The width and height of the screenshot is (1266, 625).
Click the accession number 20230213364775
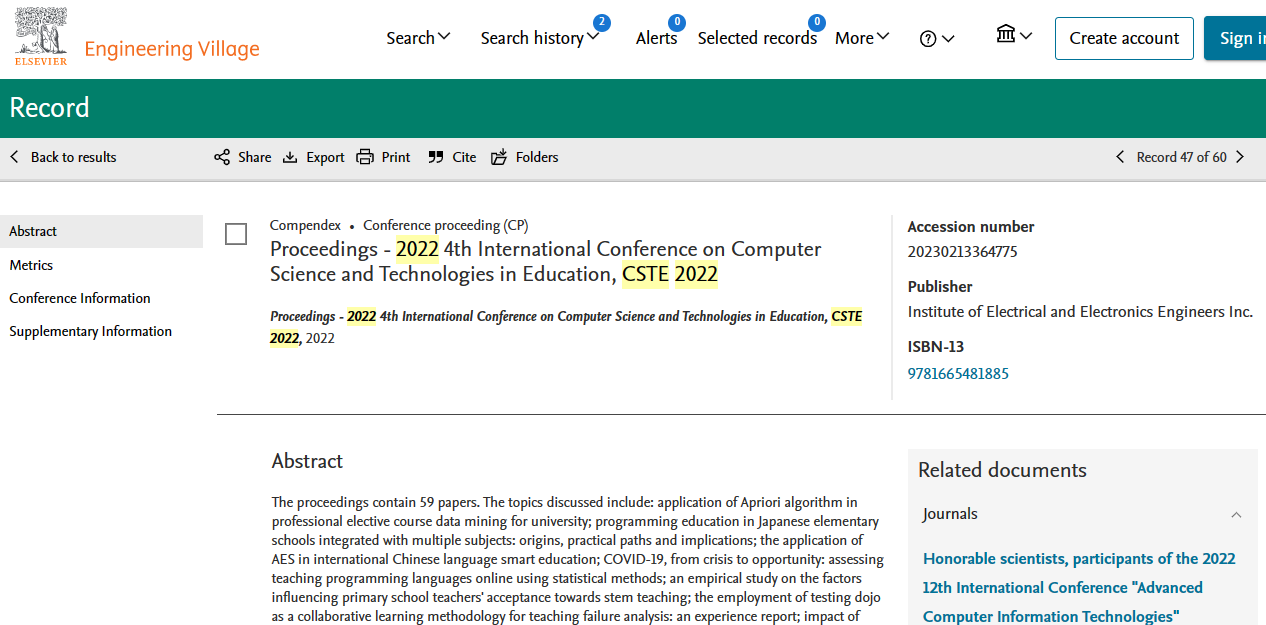[x=962, y=252]
